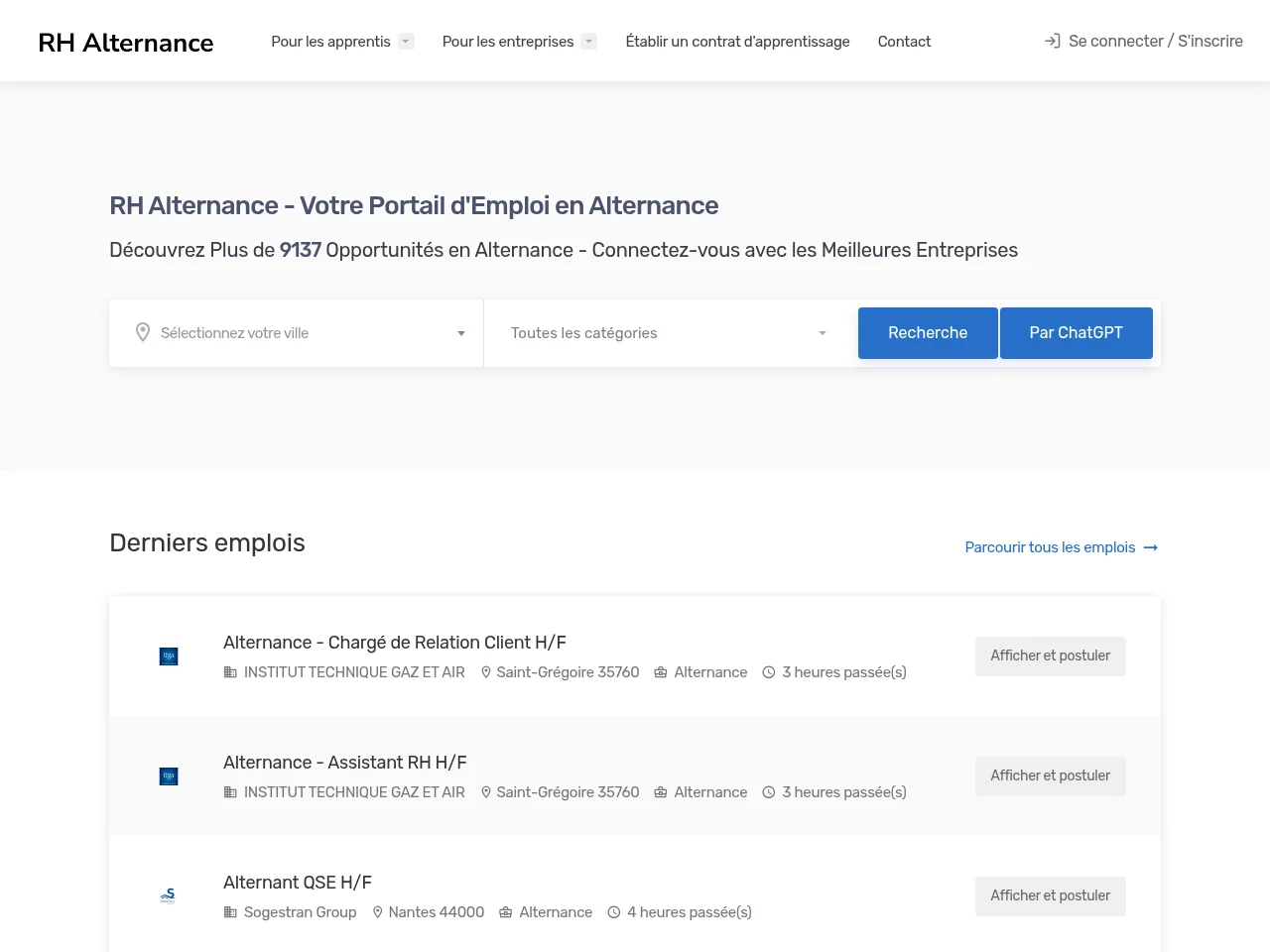Click the arrow icon after Parcourir tous les emplois
The height and width of the screenshot is (952, 1270).
1151,547
